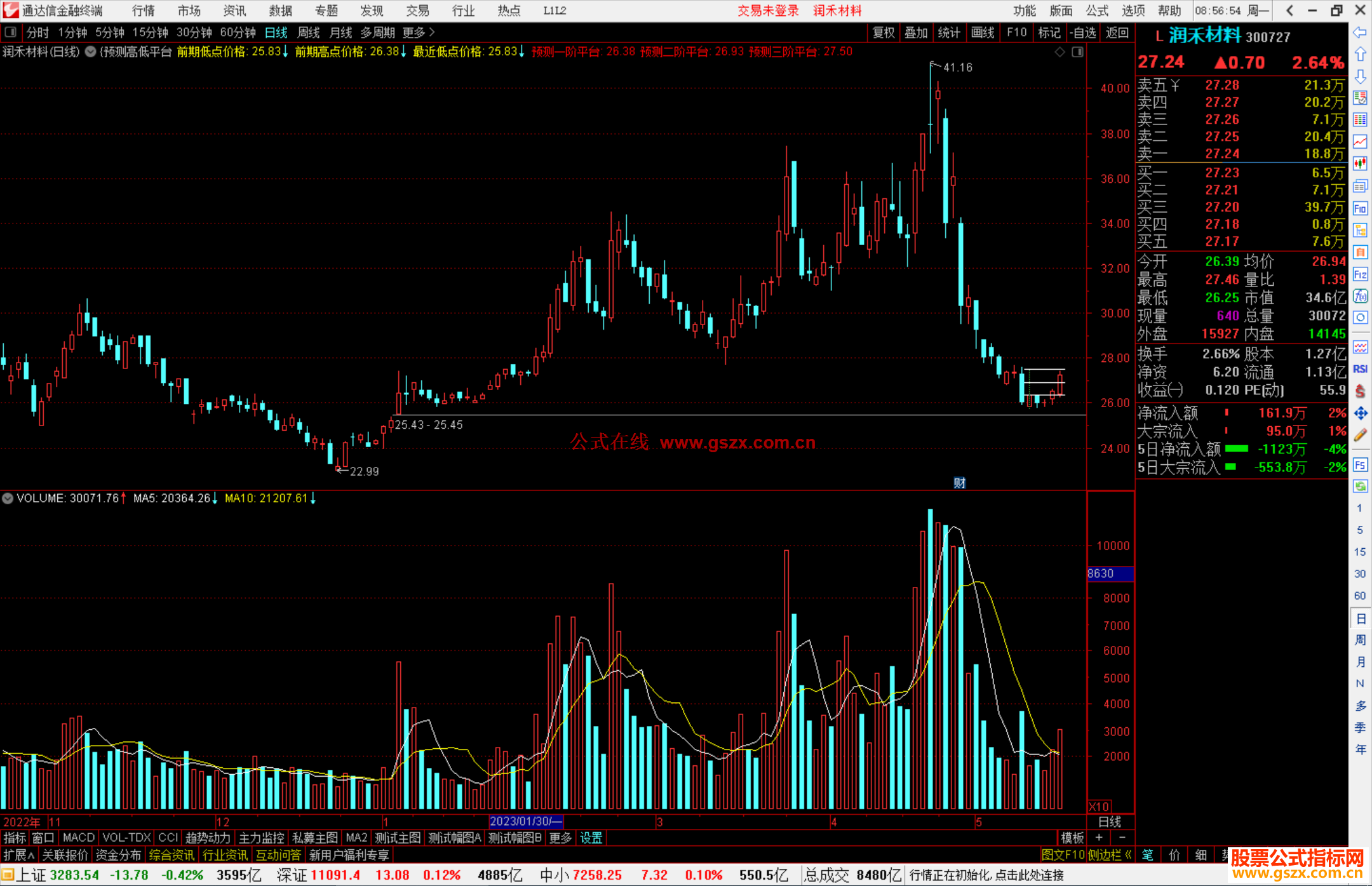Expand the 扩展 panel at bottom
This screenshot has width=1372, height=886.
coord(18,855)
